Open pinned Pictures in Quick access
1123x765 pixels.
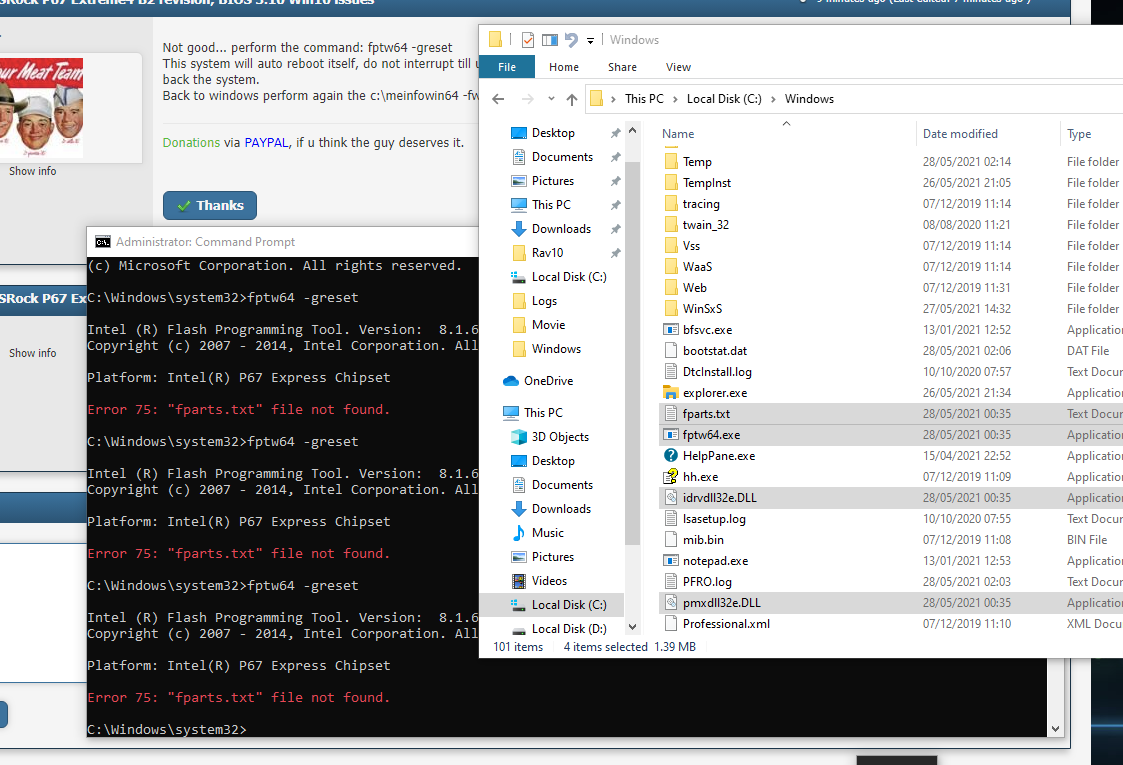pos(552,181)
